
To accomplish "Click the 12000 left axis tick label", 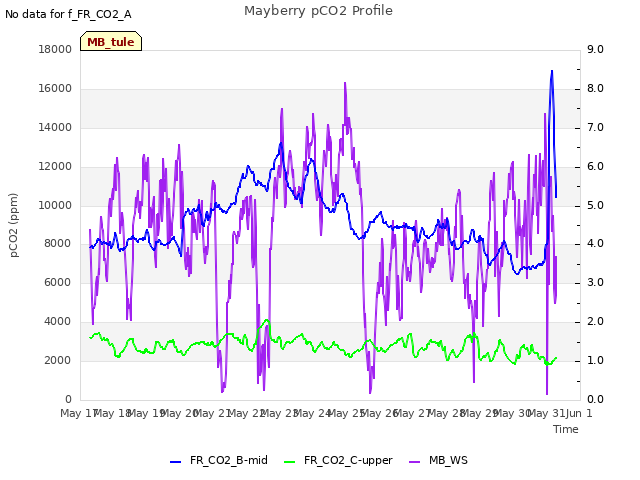I will [x=55, y=167].
